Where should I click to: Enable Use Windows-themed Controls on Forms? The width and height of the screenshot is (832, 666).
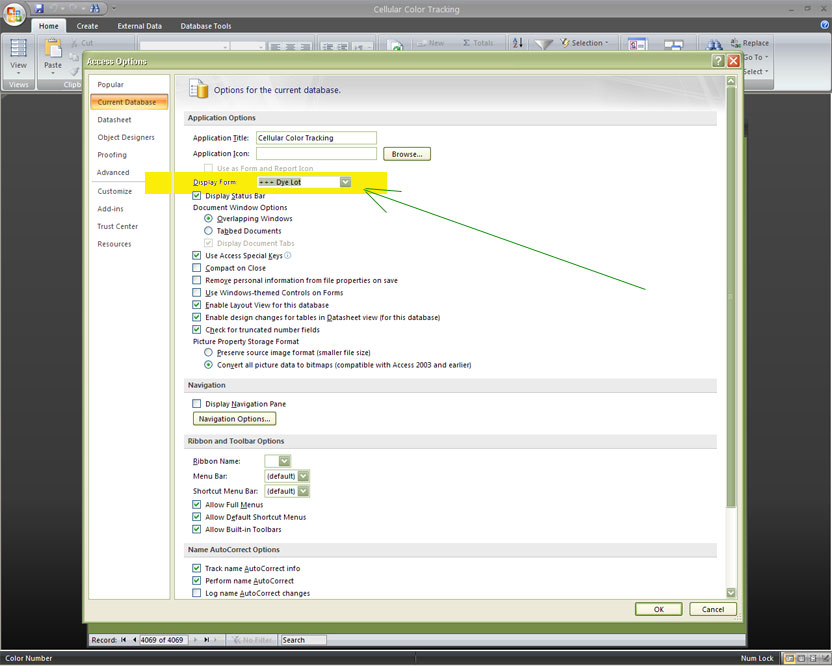pyautogui.click(x=197, y=292)
